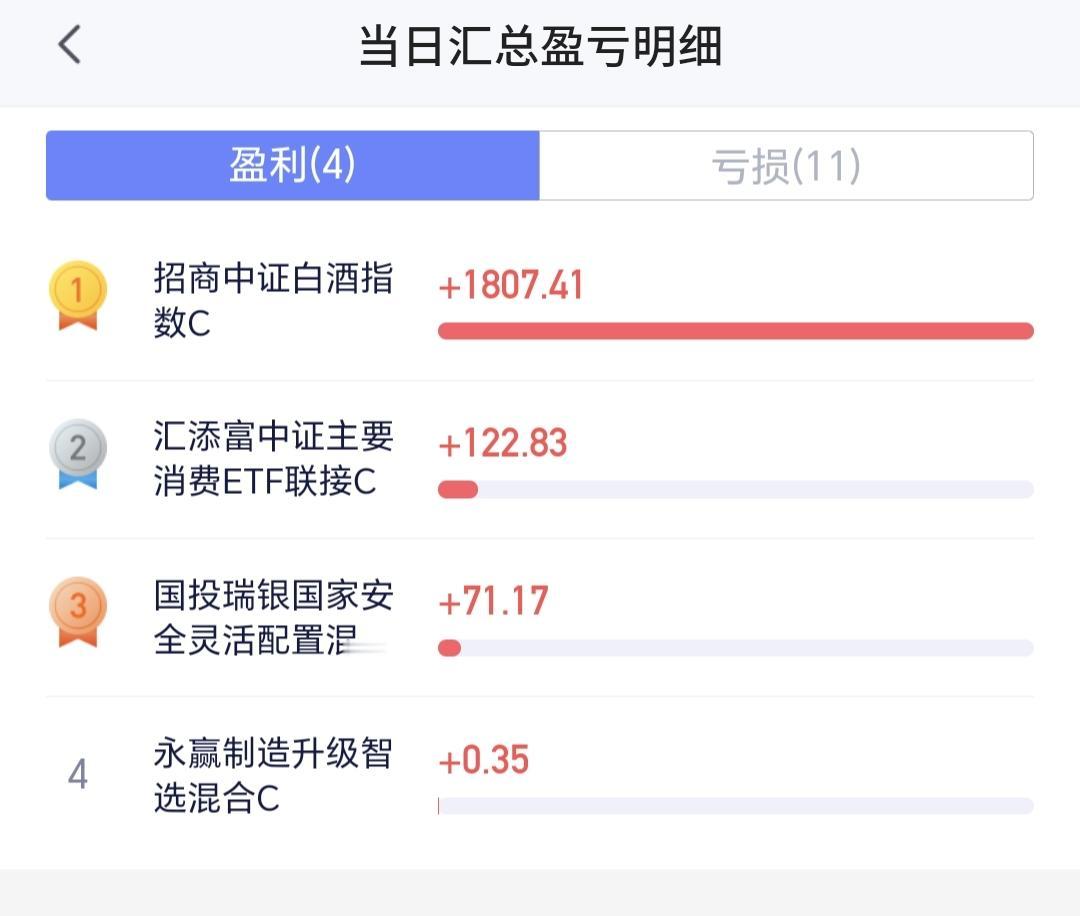Click the rank number 4 label
The image size is (1080, 916).
tap(77, 775)
